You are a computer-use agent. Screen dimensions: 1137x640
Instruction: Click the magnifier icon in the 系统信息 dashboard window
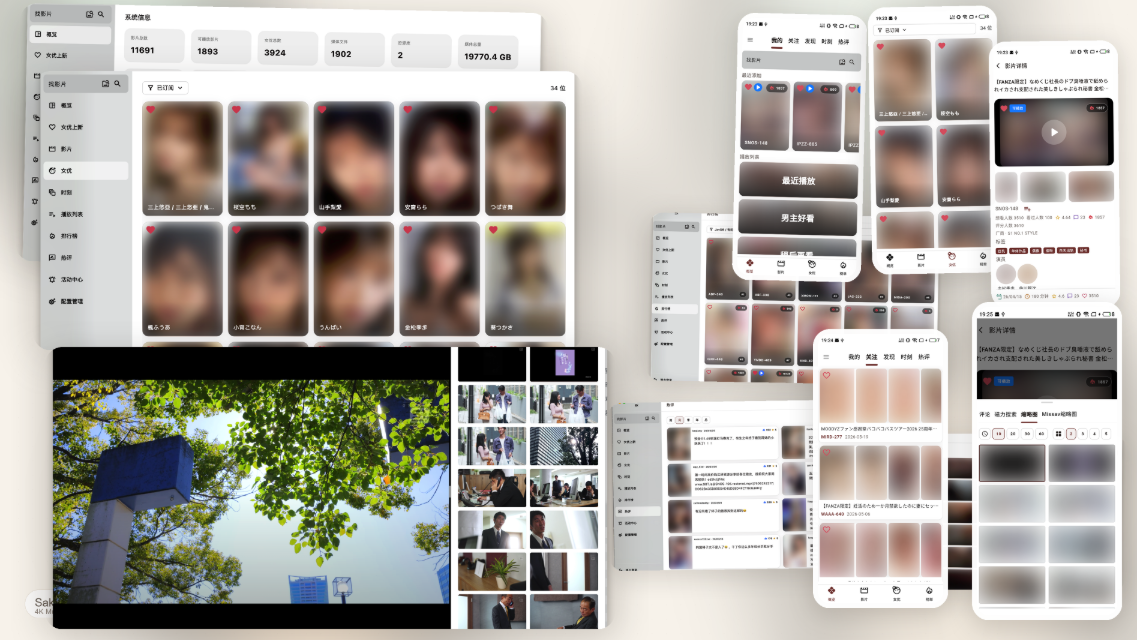[x=101, y=14]
